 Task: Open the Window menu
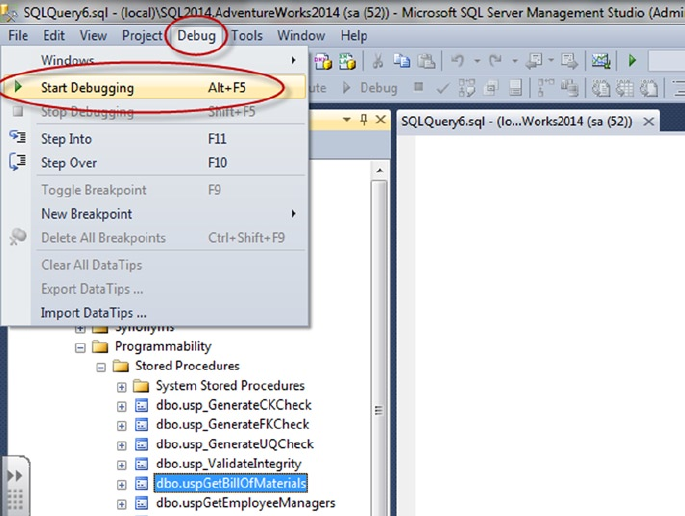pyautogui.click(x=301, y=35)
